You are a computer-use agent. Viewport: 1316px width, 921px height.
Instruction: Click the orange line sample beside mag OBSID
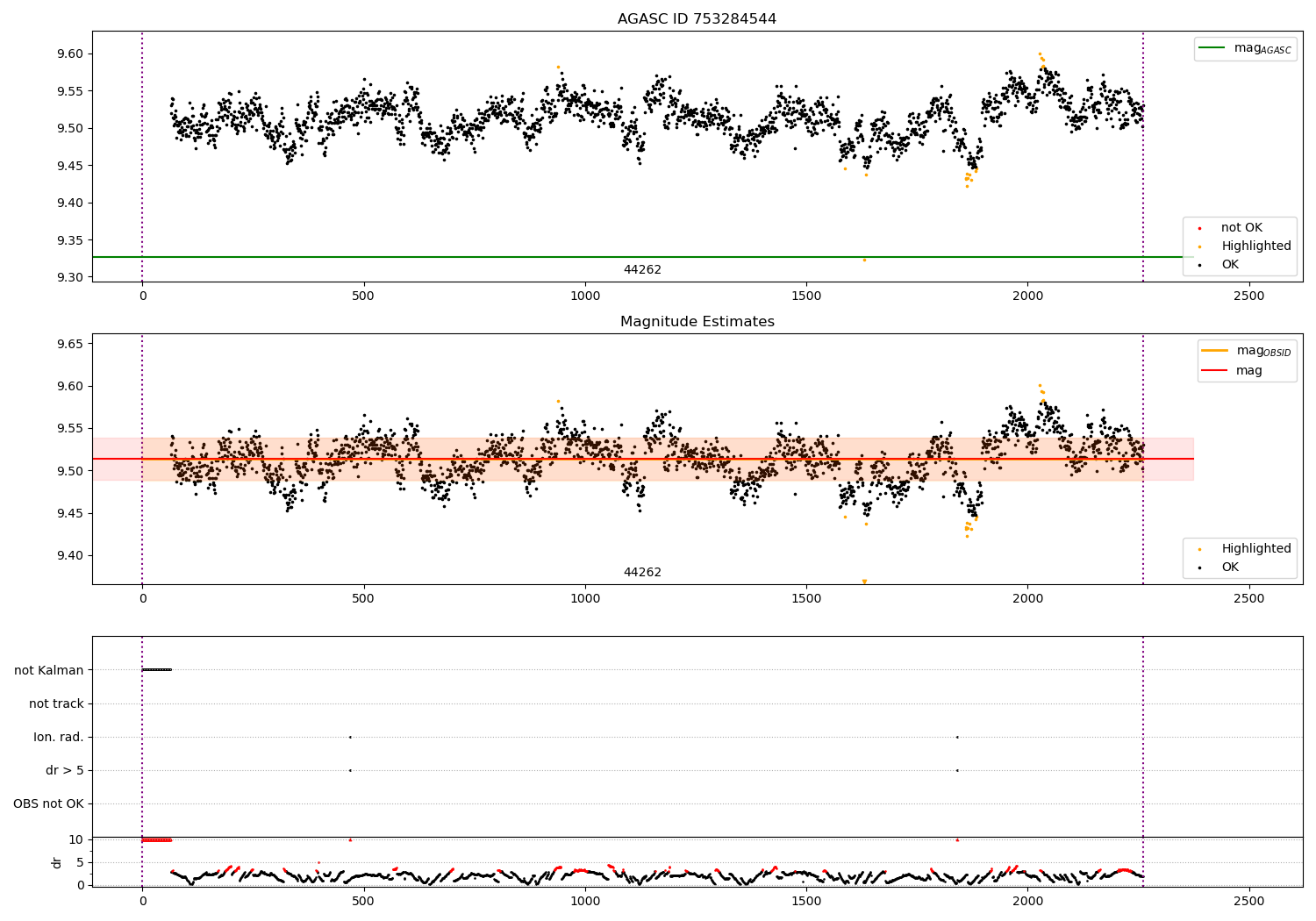coord(1214,351)
